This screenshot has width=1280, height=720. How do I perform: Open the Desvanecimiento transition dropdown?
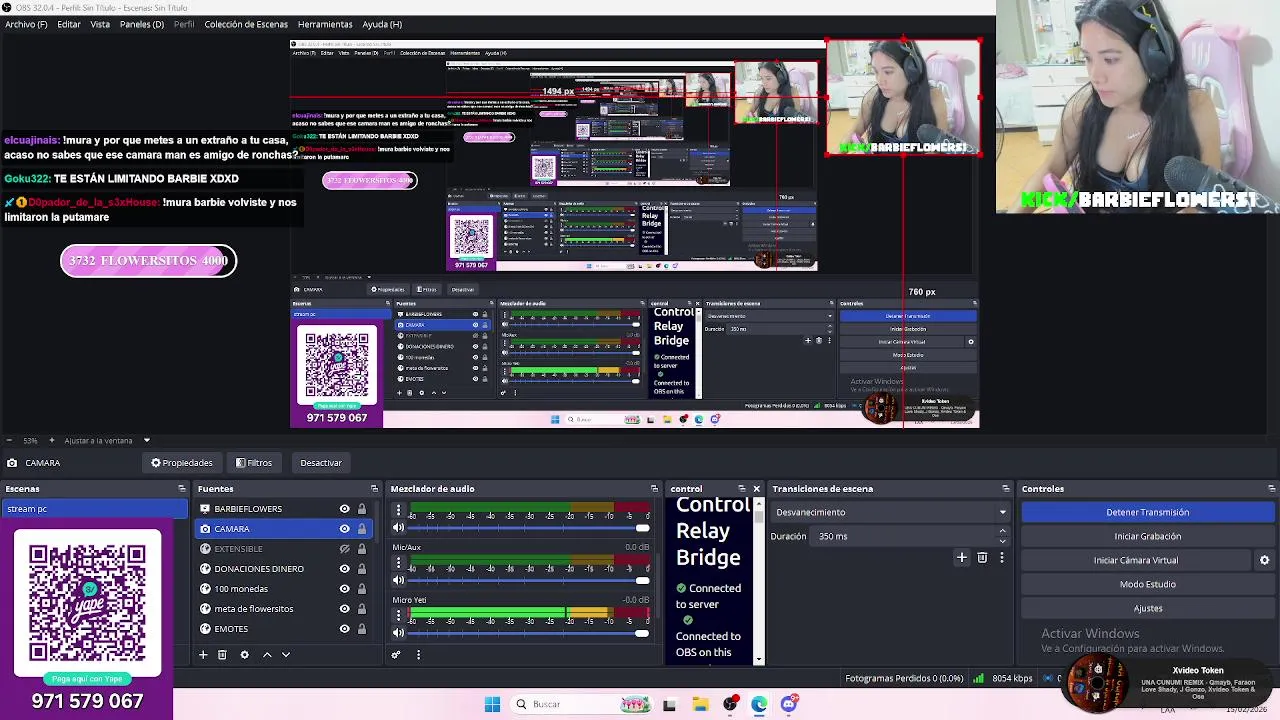(x=890, y=512)
